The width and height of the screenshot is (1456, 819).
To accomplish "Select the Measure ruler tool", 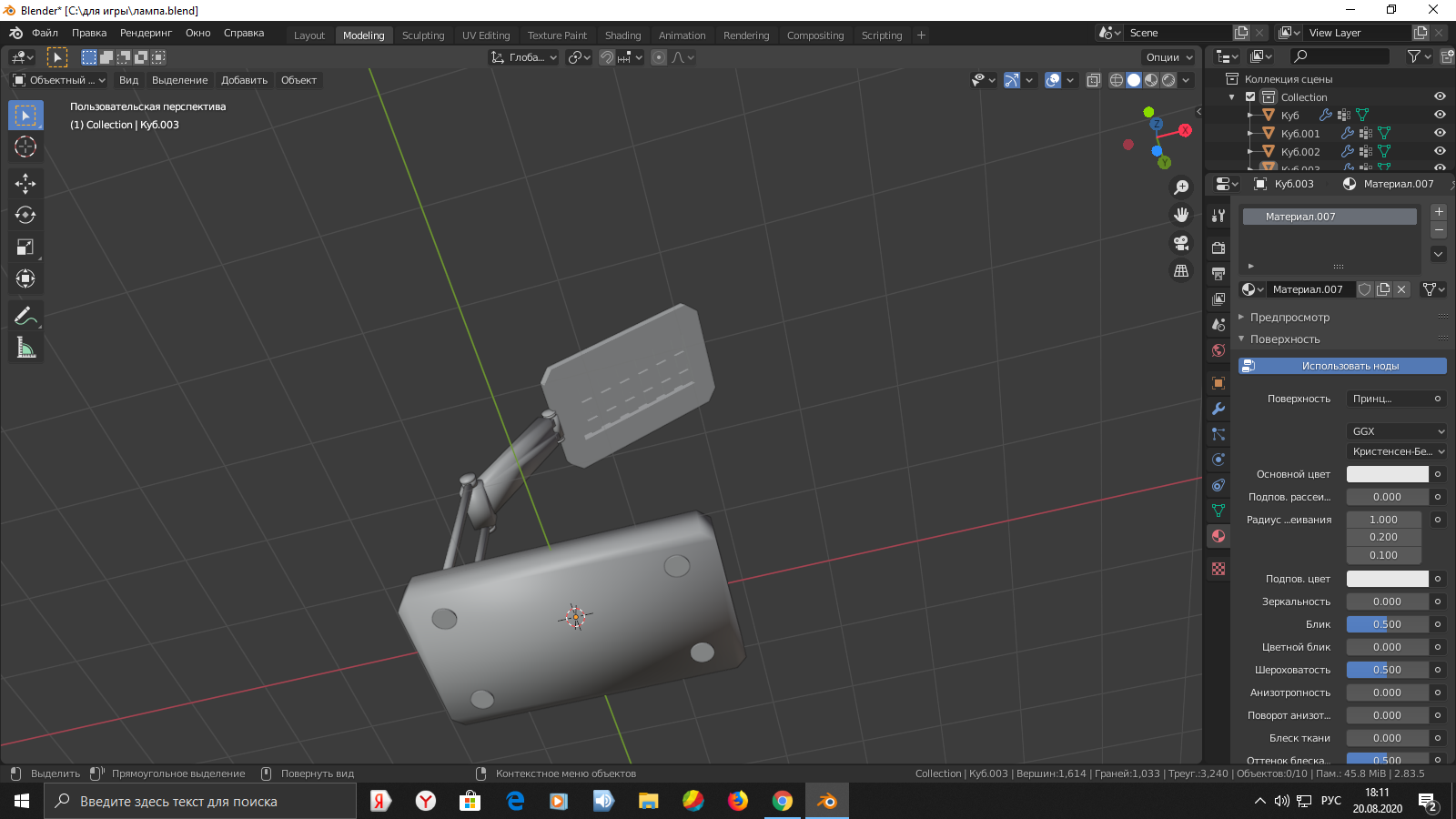I will (x=25, y=348).
